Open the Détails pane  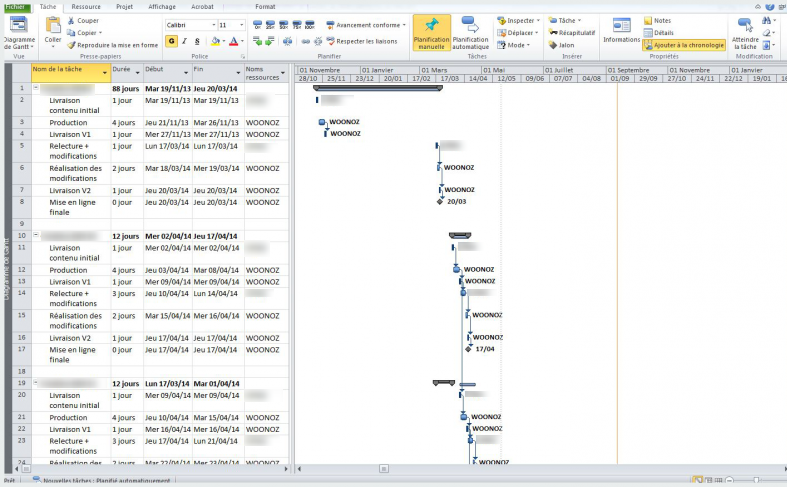659,33
